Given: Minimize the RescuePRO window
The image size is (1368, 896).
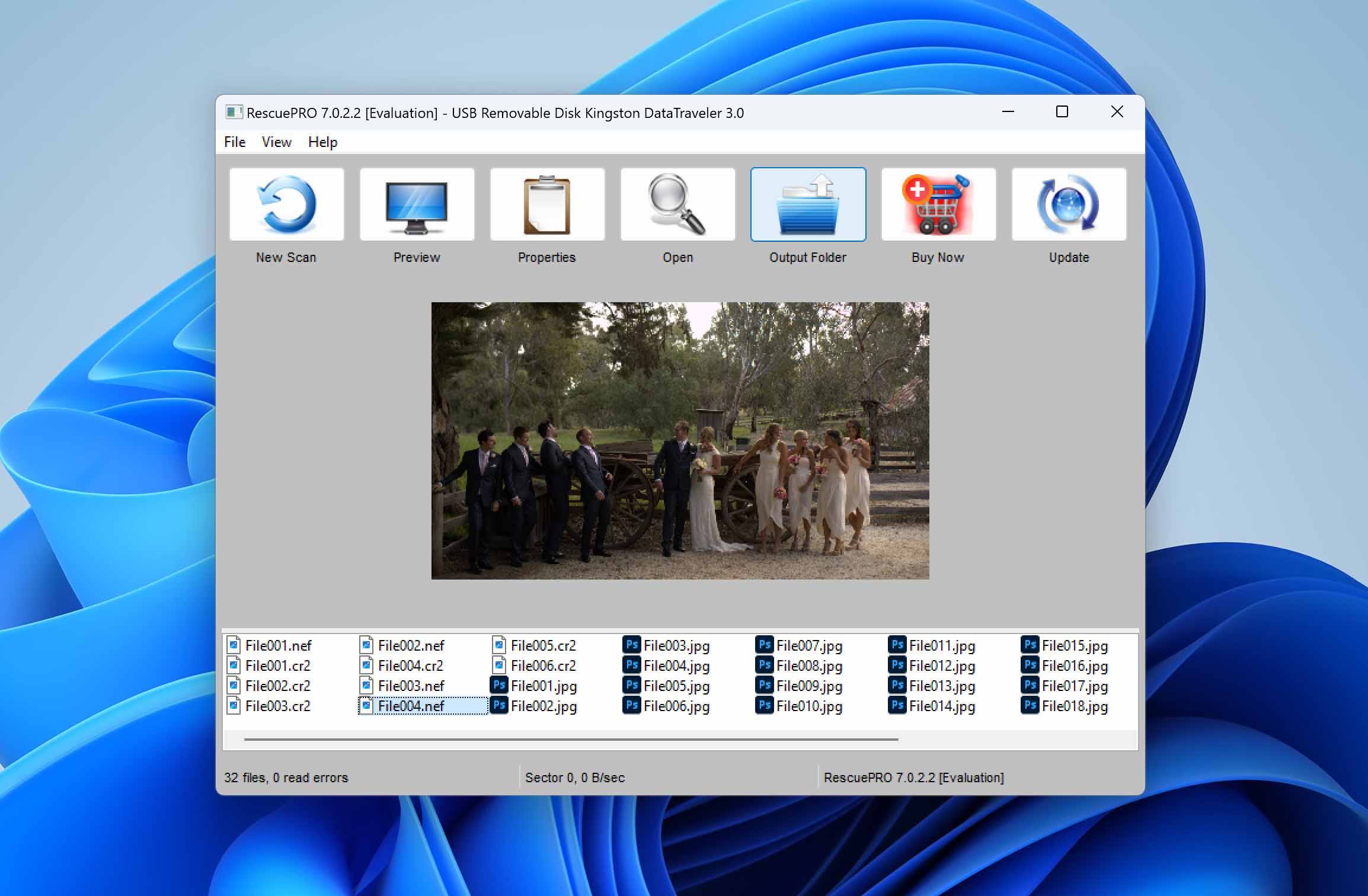Looking at the screenshot, I should click(x=1008, y=111).
